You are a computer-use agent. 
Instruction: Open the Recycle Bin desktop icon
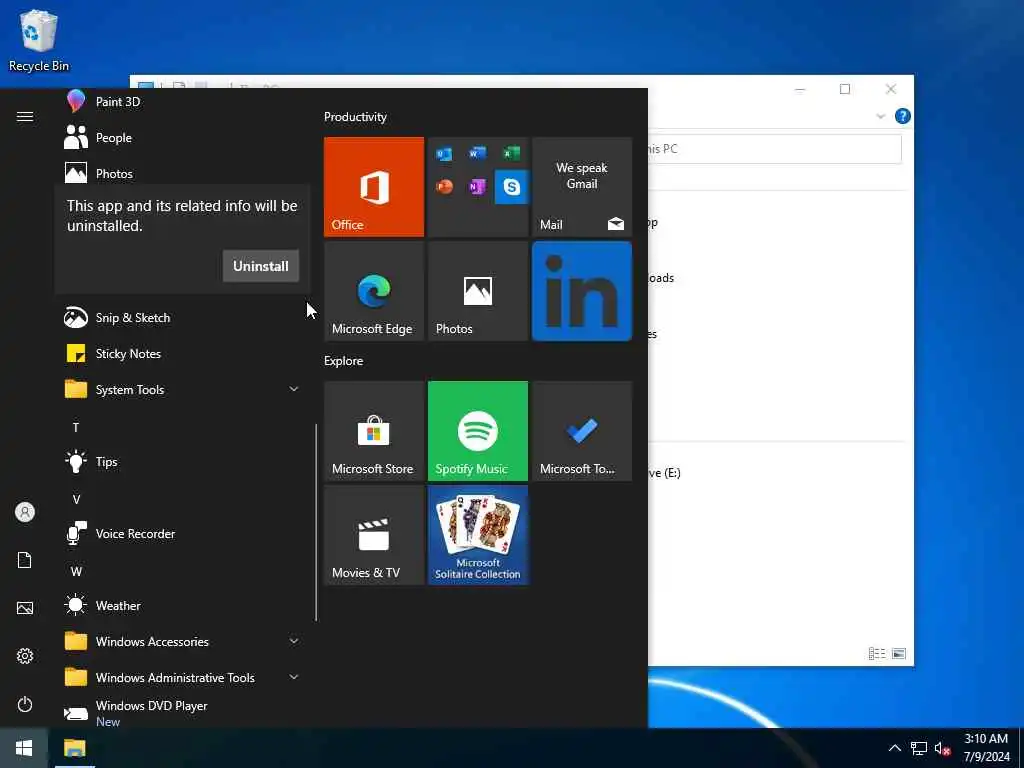(x=39, y=40)
